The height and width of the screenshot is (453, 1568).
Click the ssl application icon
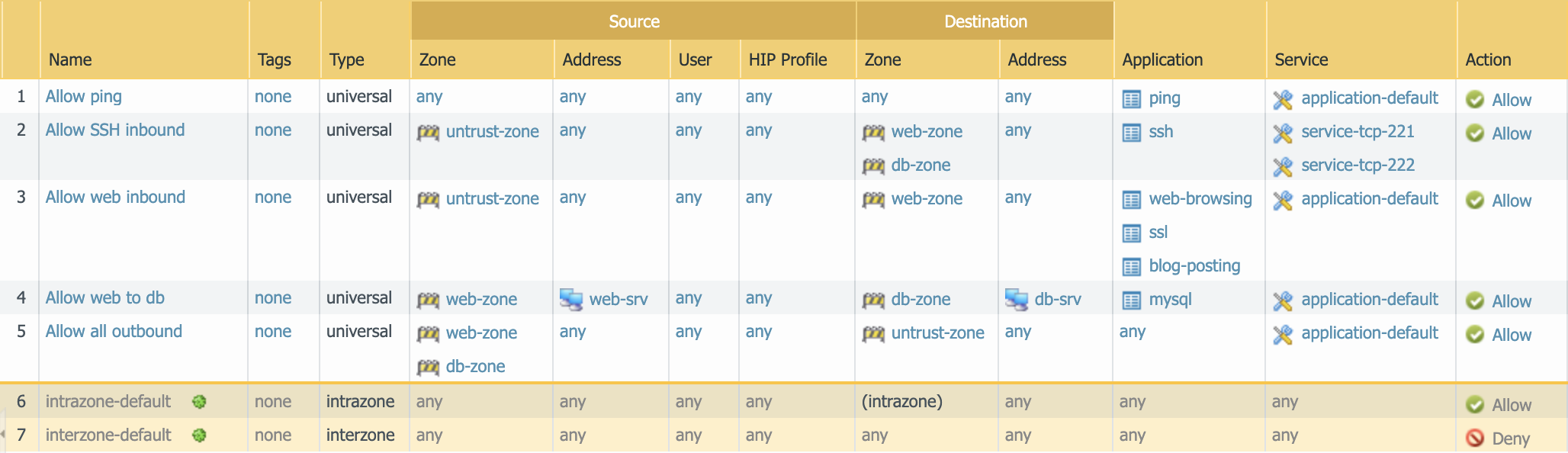[1132, 233]
